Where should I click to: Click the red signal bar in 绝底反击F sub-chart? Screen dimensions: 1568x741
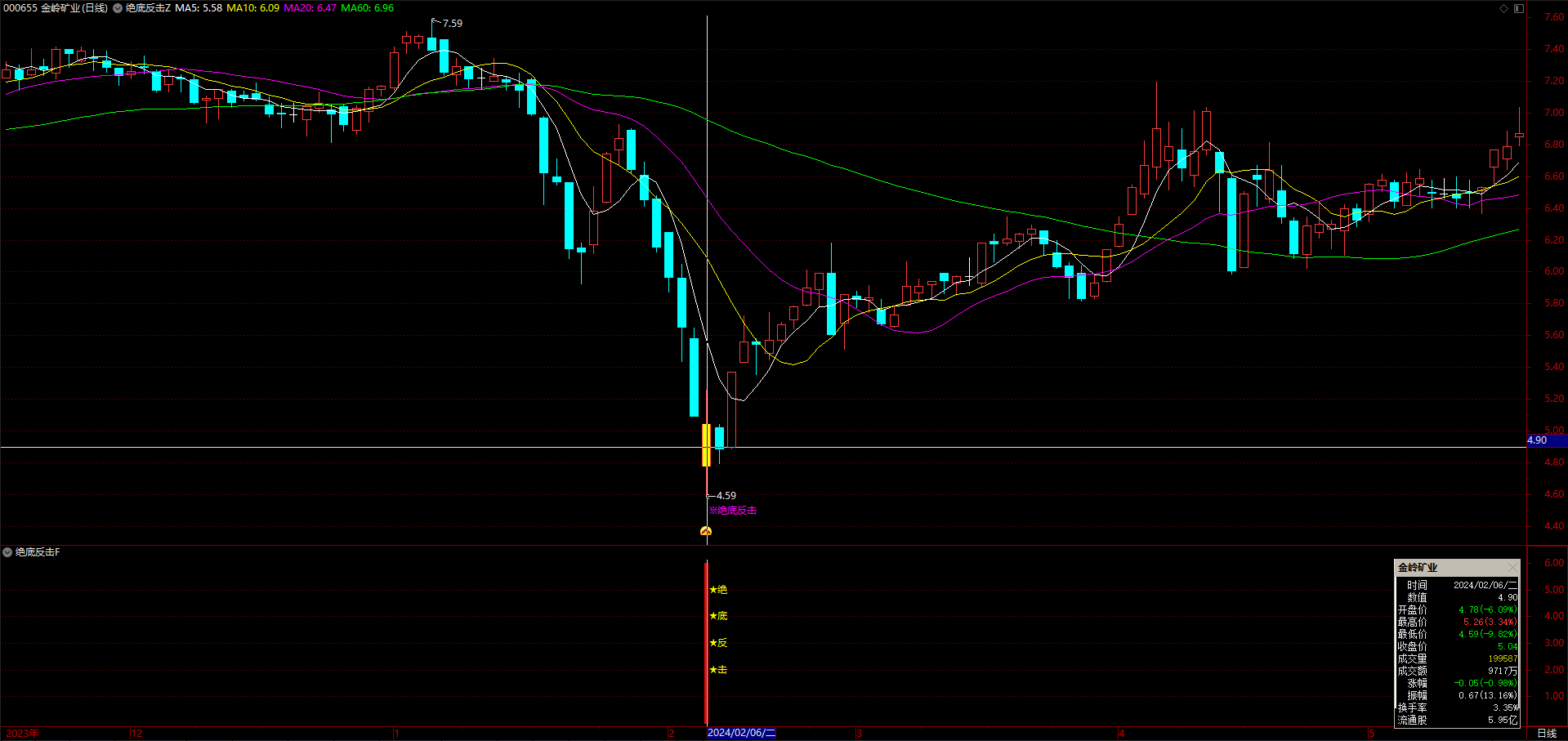pyautogui.click(x=706, y=643)
